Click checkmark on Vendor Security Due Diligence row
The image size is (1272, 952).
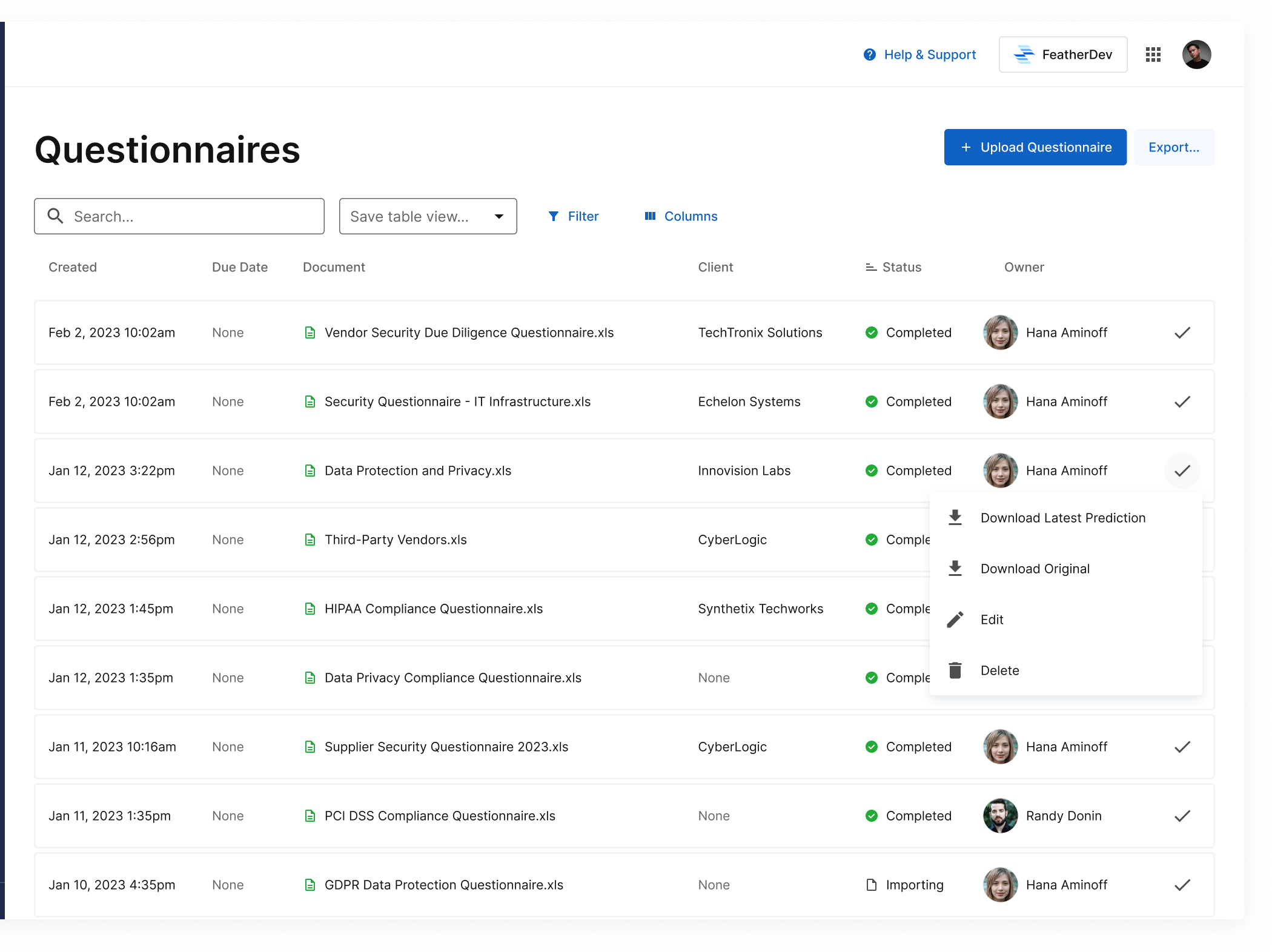point(1182,332)
